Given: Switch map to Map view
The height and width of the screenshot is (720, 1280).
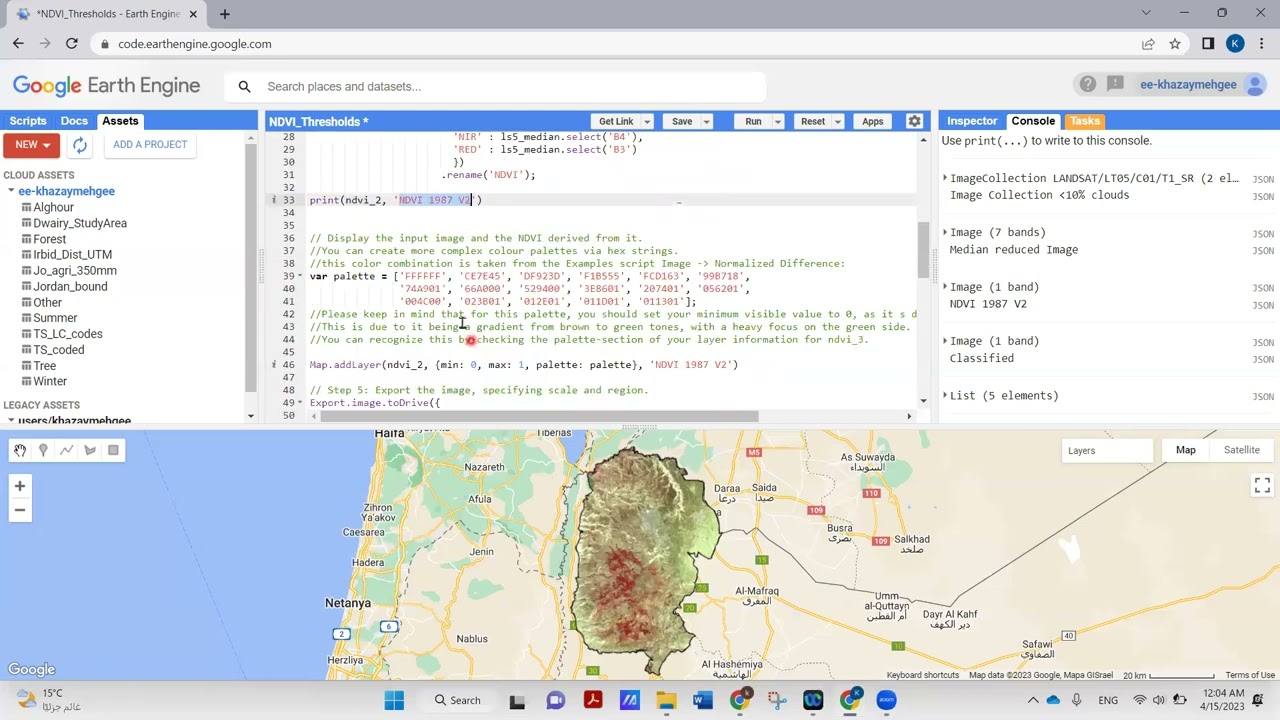Looking at the screenshot, I should [x=1185, y=450].
